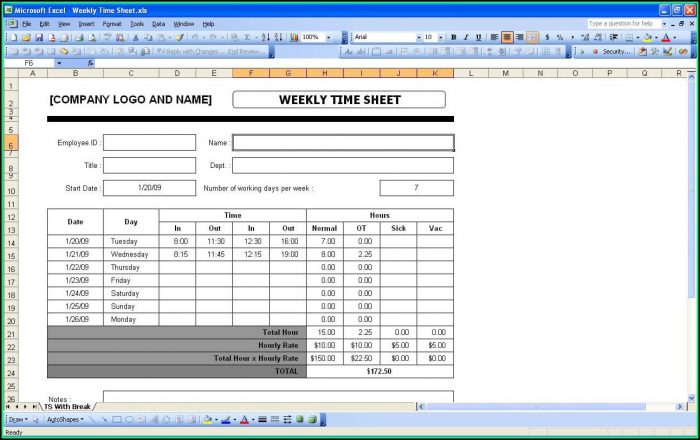Toggle Underline formatting
Viewport: 700px width, 440px height.
pyautogui.click(x=479, y=37)
